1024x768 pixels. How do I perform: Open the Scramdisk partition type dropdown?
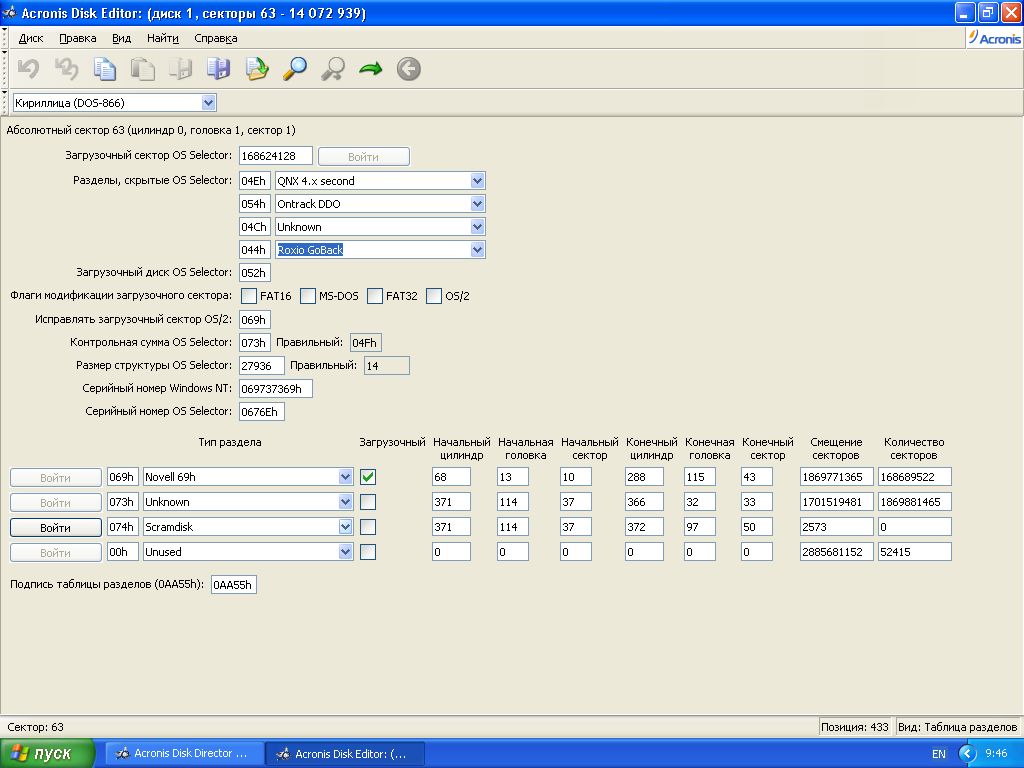pyautogui.click(x=345, y=527)
